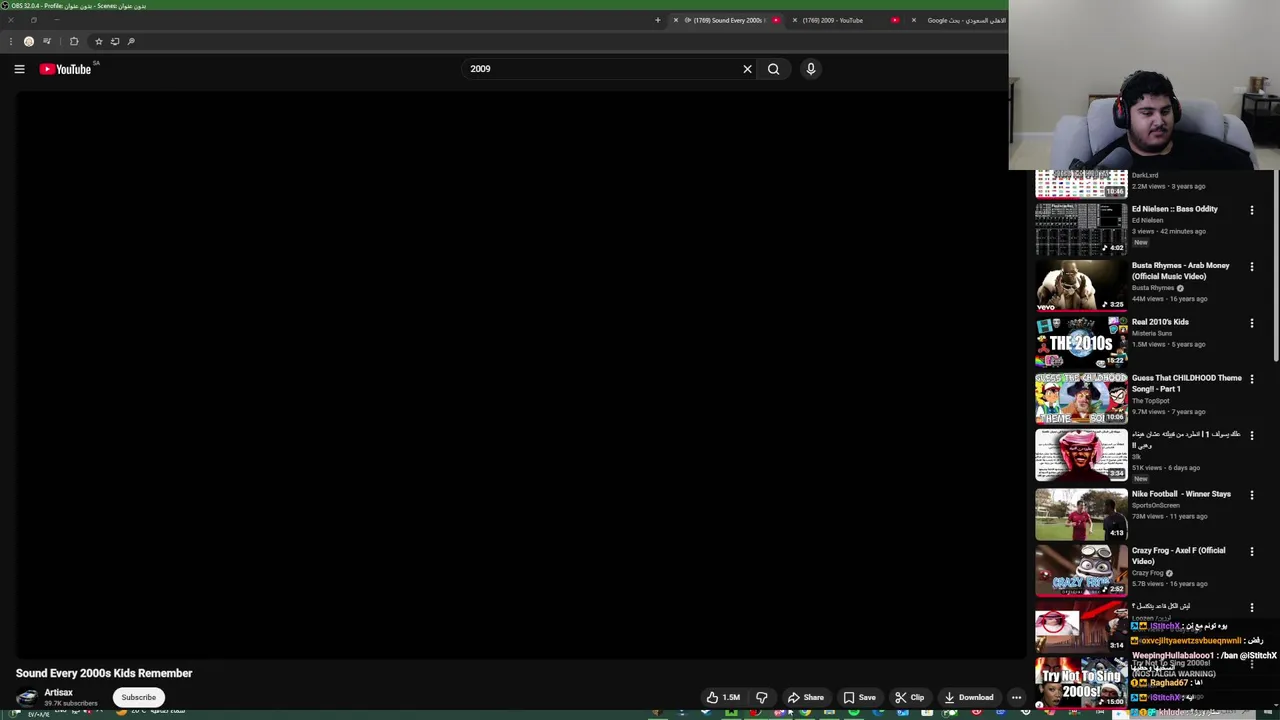
Task: Bookmark this page with star icon
Action: 98,41
